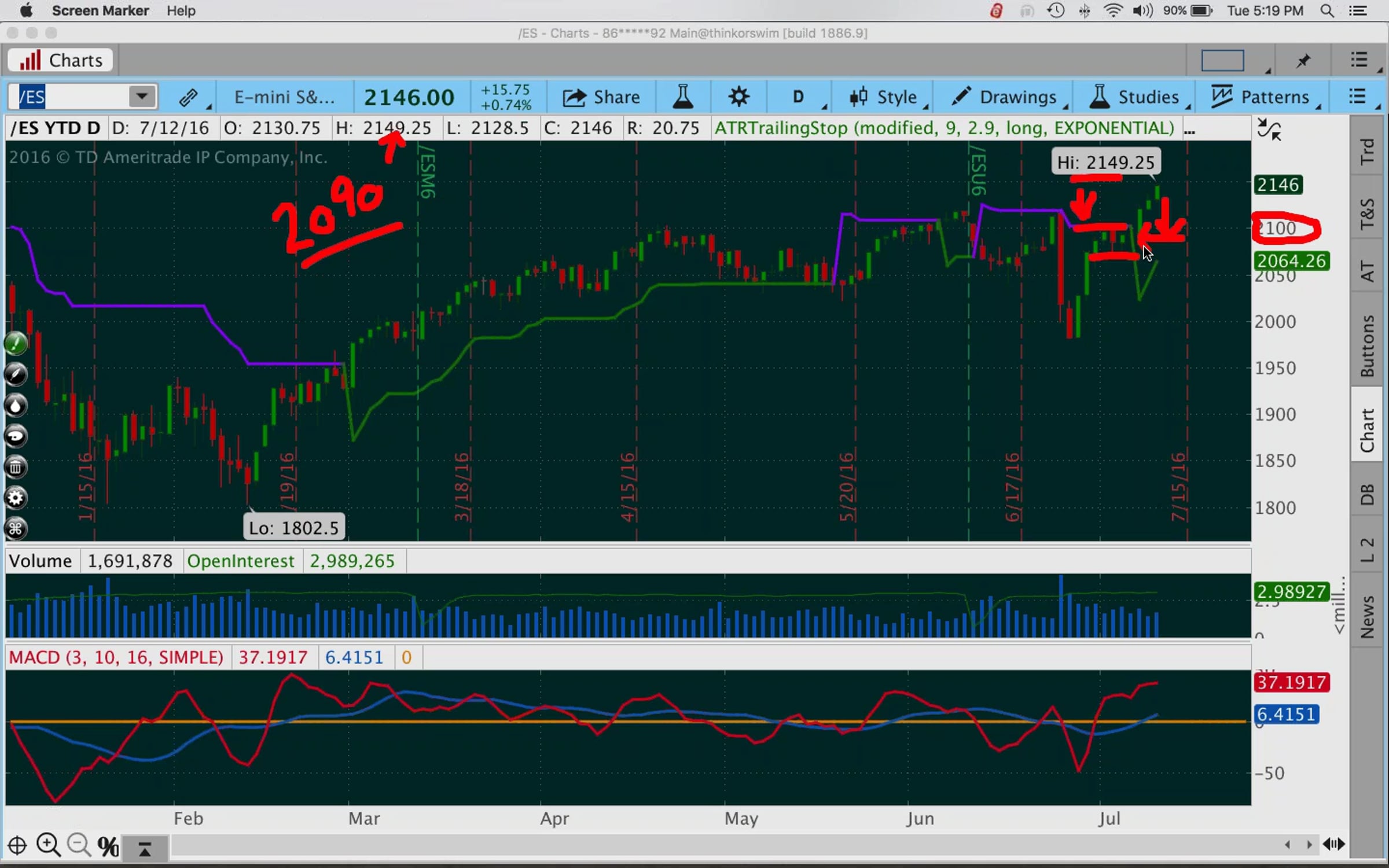Click the collapse studies arrow icon above price axis
The height and width of the screenshot is (868, 1389).
[1269, 130]
